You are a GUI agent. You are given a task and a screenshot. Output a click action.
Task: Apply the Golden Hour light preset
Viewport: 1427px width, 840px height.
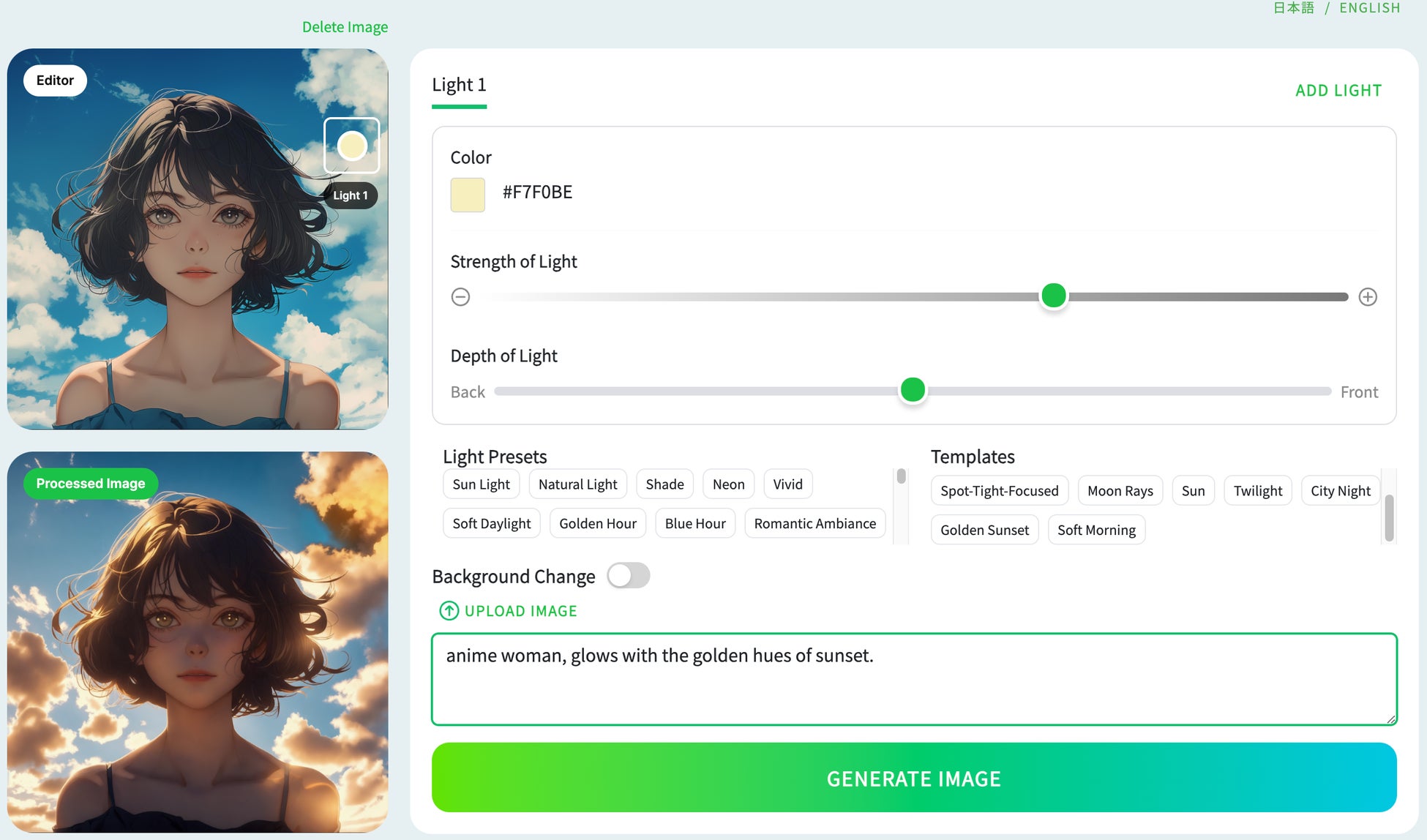[597, 523]
